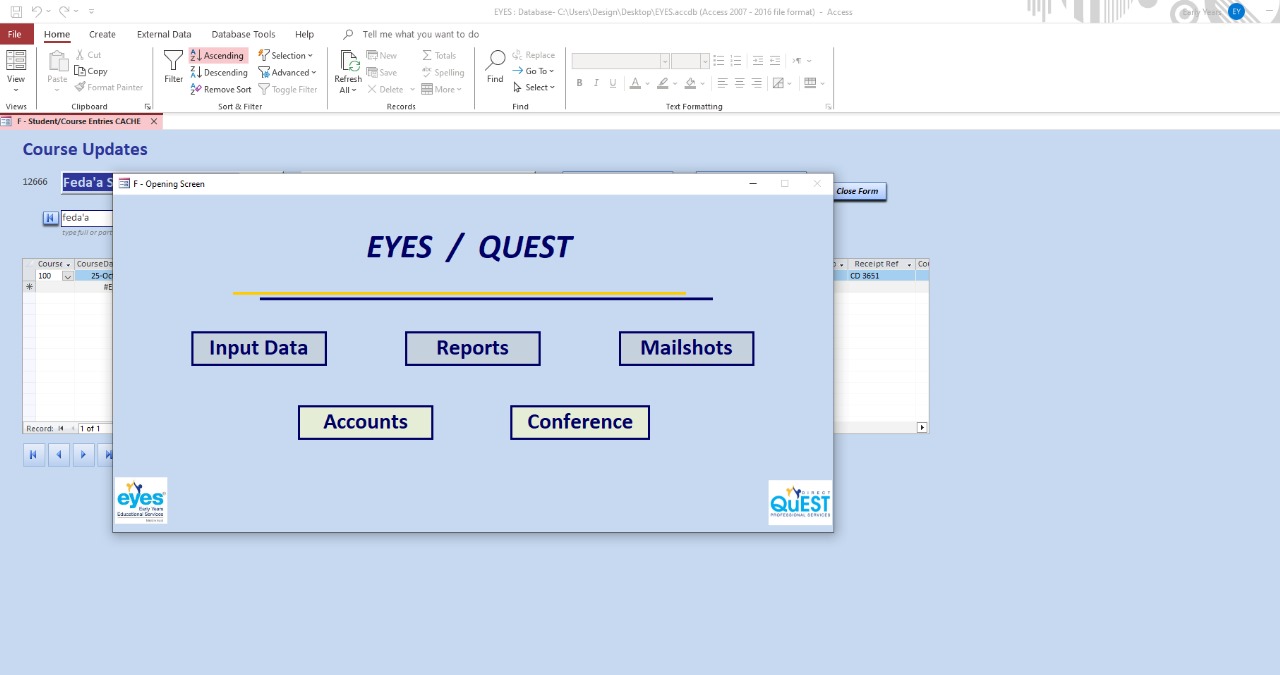The width and height of the screenshot is (1280, 675).
Task: Click Toggle Filter
Action: point(288,89)
